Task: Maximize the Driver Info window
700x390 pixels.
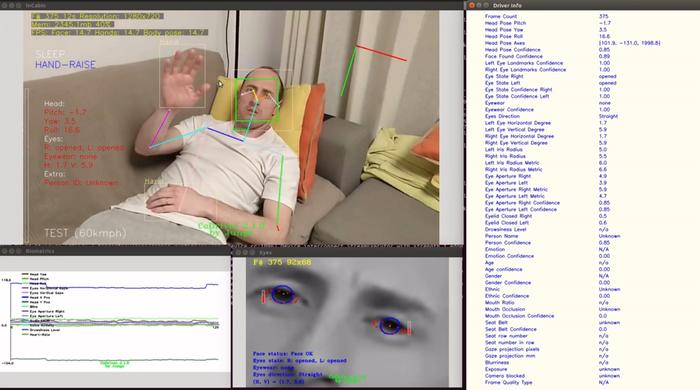Action: (x=486, y=5)
